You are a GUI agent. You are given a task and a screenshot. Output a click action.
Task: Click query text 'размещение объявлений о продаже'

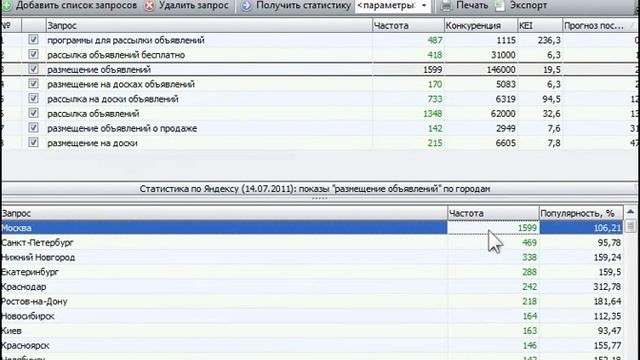tap(122, 128)
